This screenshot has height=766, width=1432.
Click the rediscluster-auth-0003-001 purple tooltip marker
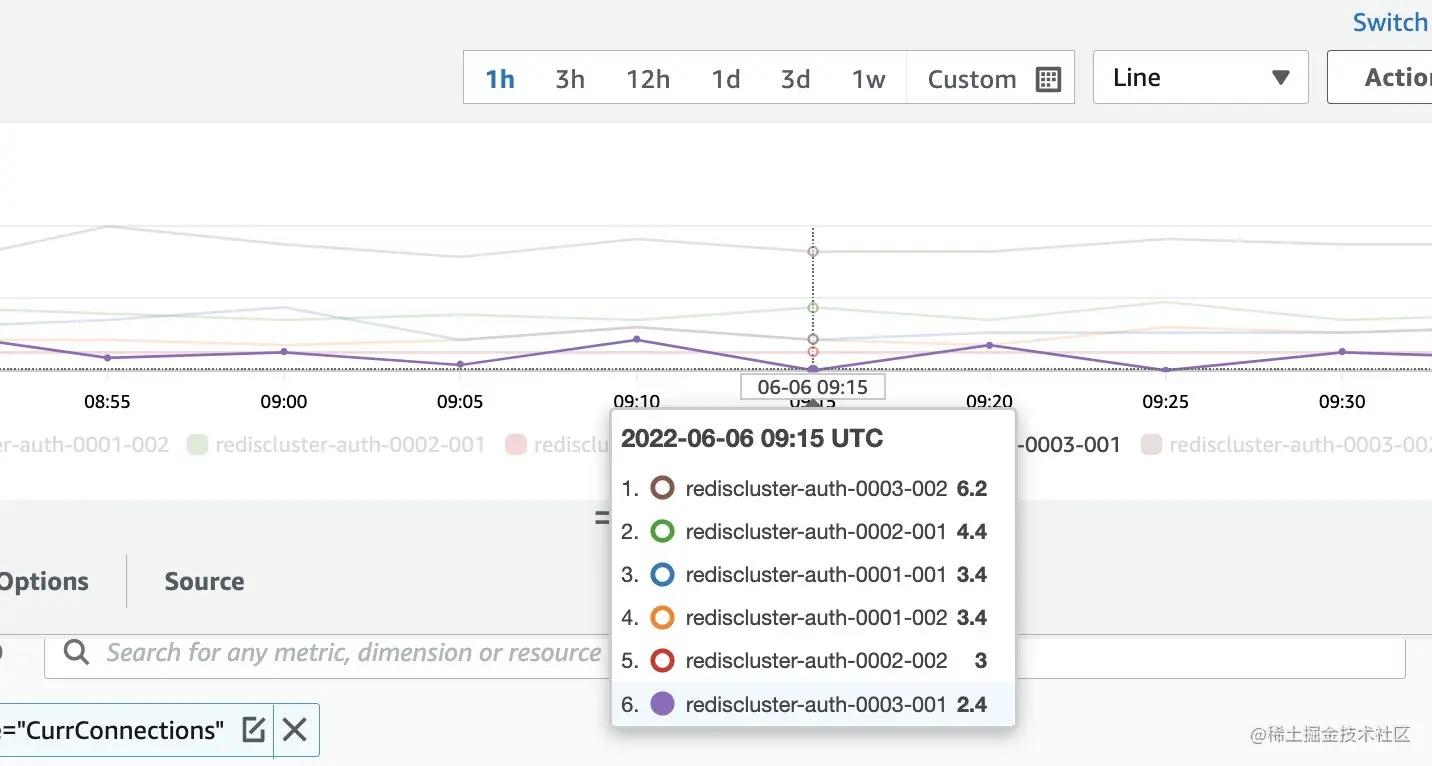tap(662, 704)
